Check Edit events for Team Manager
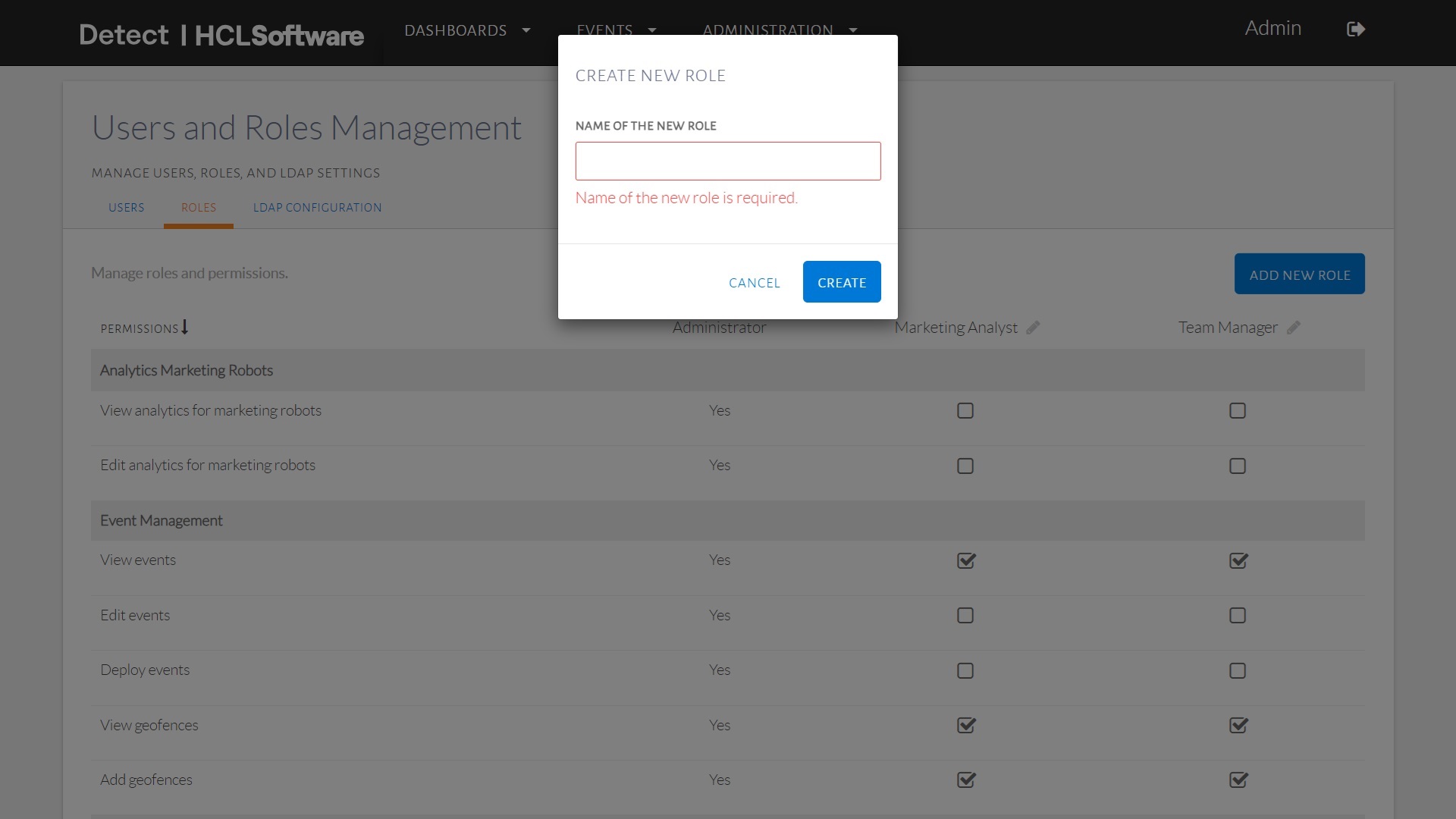Viewport: 1456px width, 819px height. click(x=1237, y=615)
